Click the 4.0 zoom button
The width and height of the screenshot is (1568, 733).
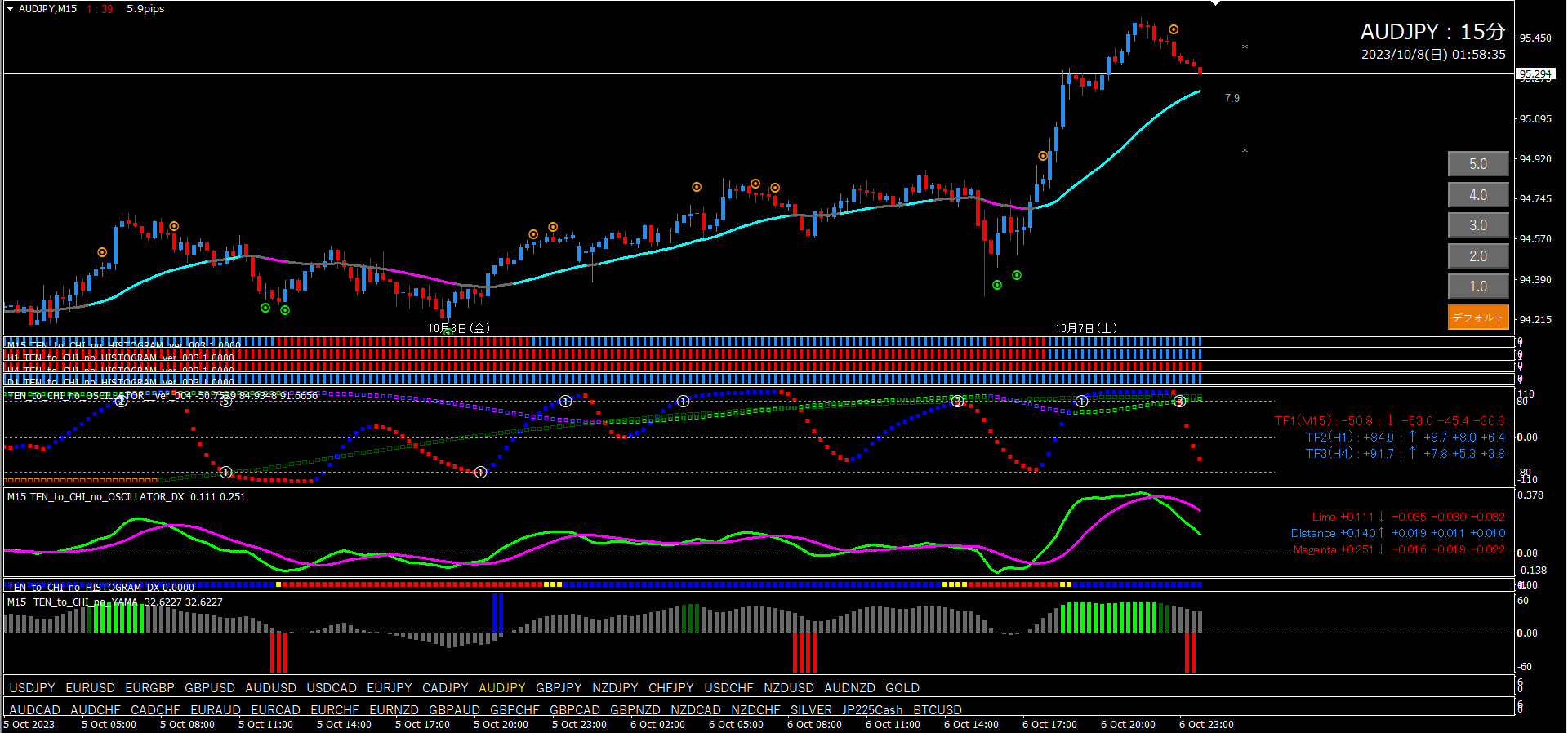pos(1478,195)
